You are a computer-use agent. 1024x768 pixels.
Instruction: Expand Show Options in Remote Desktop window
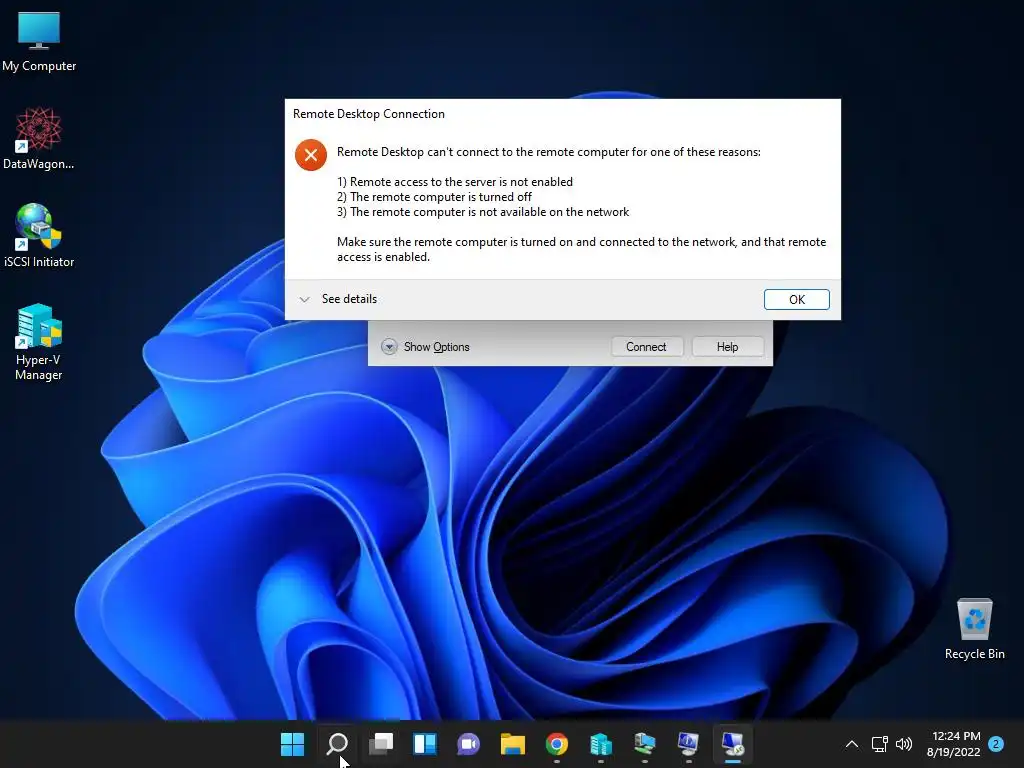pyautogui.click(x=426, y=347)
